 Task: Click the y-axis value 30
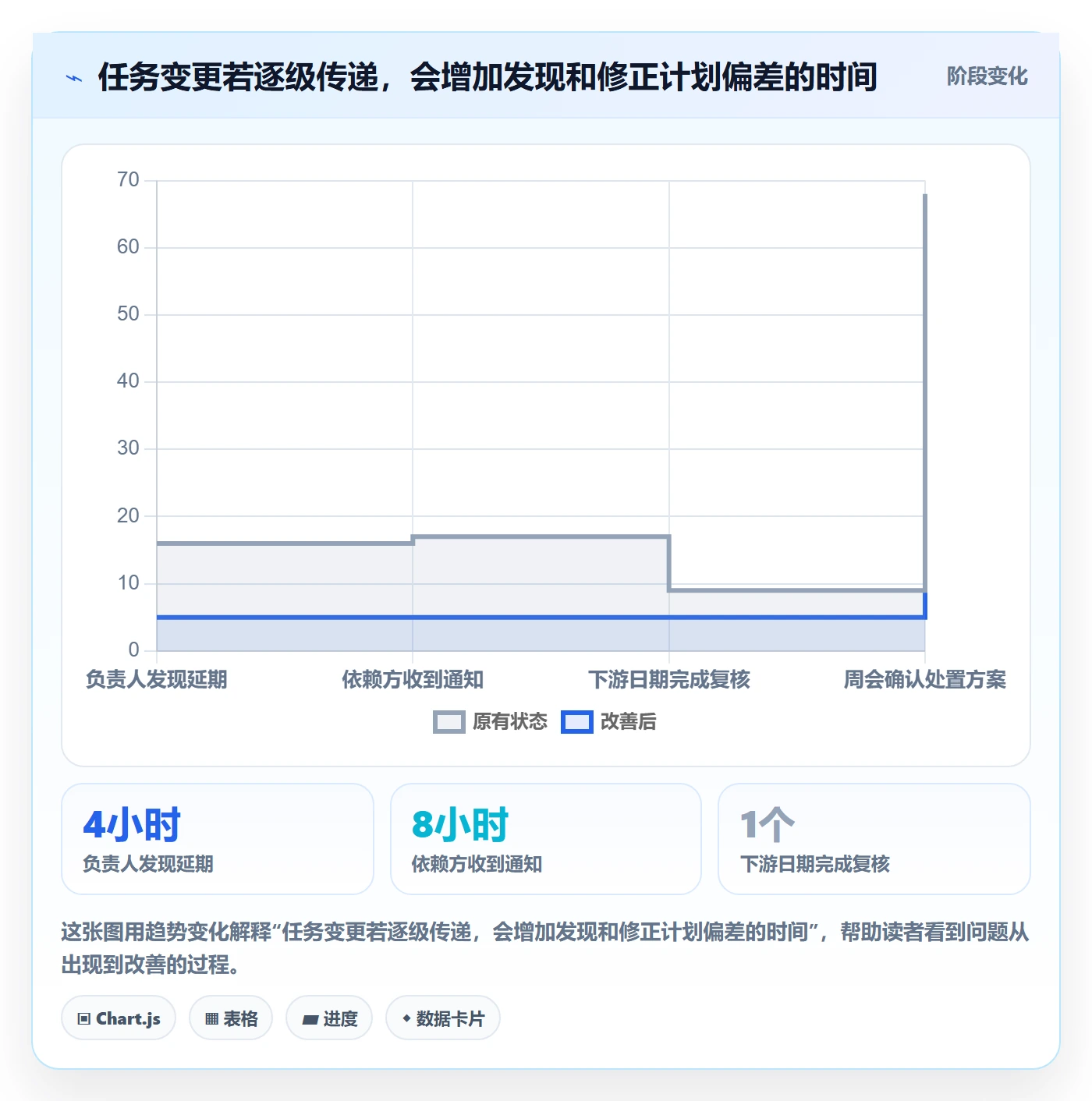[128, 448]
